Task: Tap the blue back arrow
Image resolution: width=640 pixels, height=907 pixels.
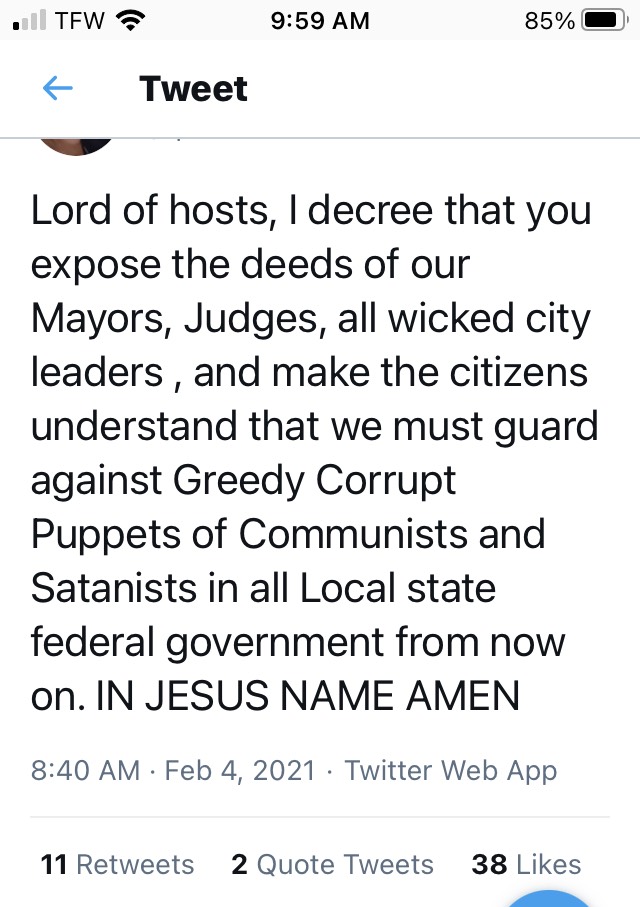Action: [58, 89]
